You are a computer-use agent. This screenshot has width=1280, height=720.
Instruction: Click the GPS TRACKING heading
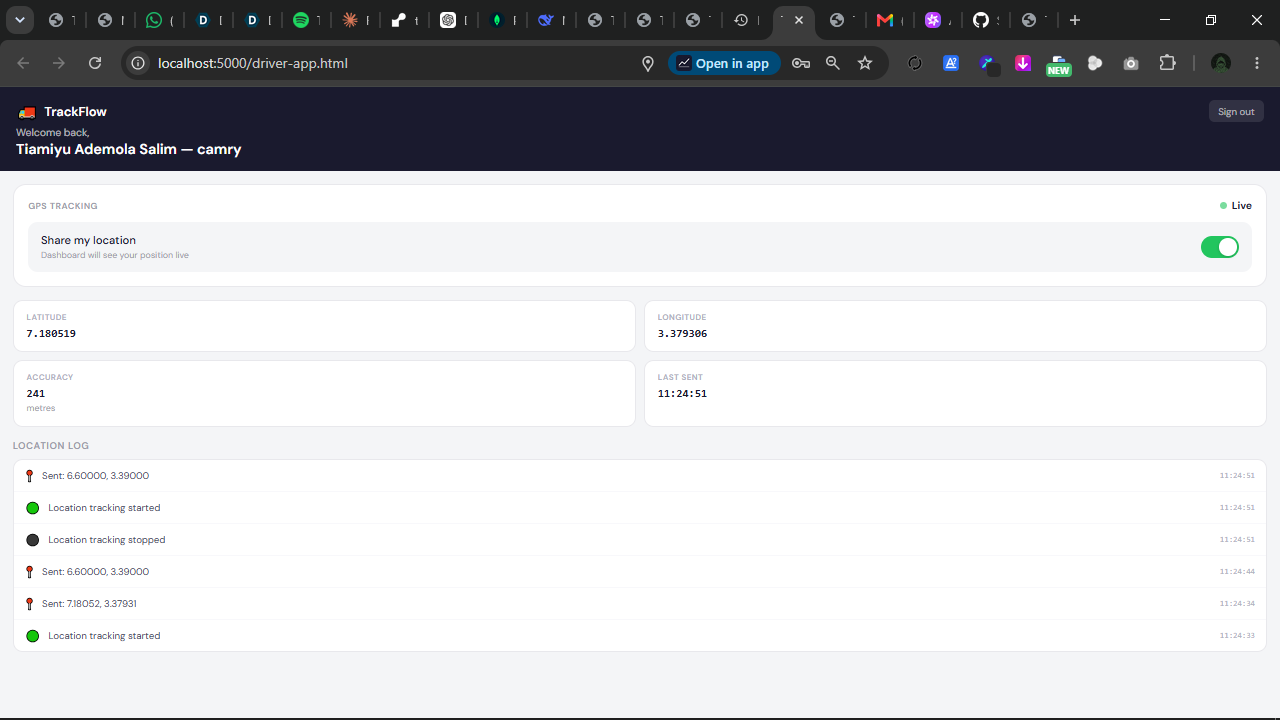click(x=63, y=206)
